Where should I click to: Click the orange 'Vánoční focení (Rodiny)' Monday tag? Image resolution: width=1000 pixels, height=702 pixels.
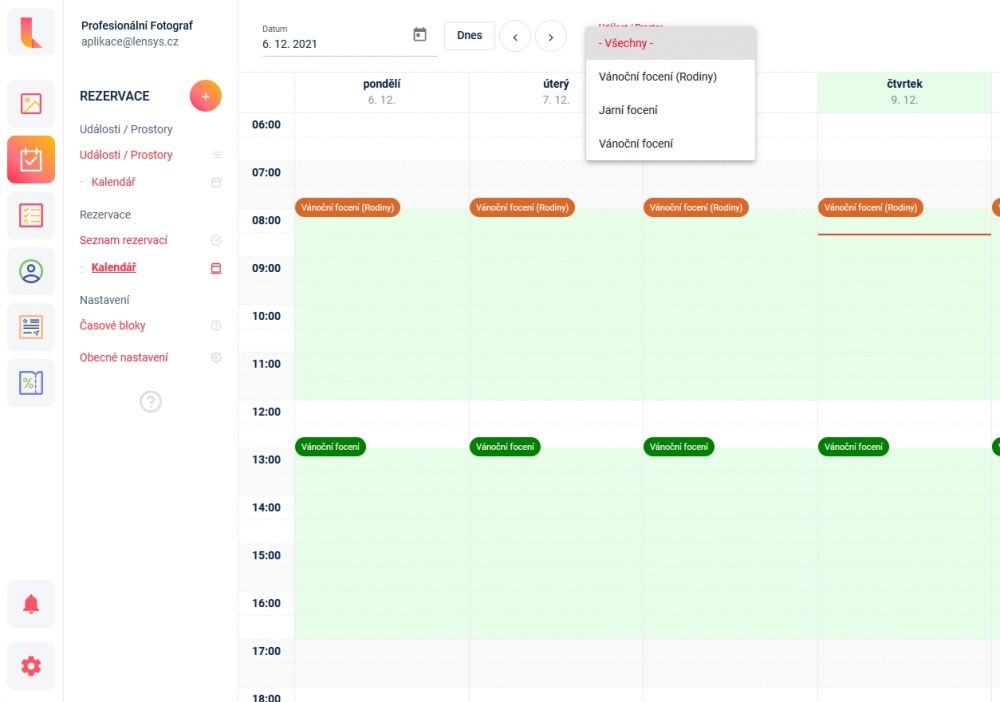(348, 207)
